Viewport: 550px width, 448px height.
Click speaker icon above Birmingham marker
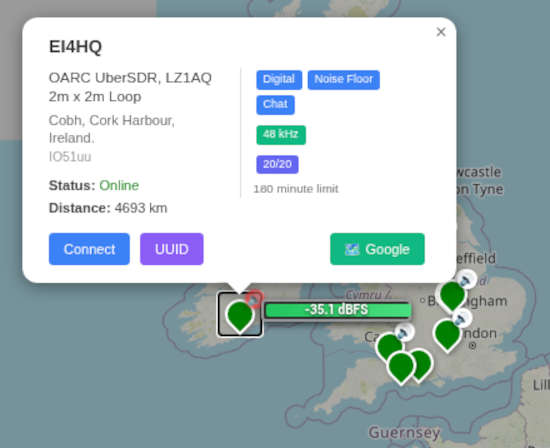[x=466, y=280]
